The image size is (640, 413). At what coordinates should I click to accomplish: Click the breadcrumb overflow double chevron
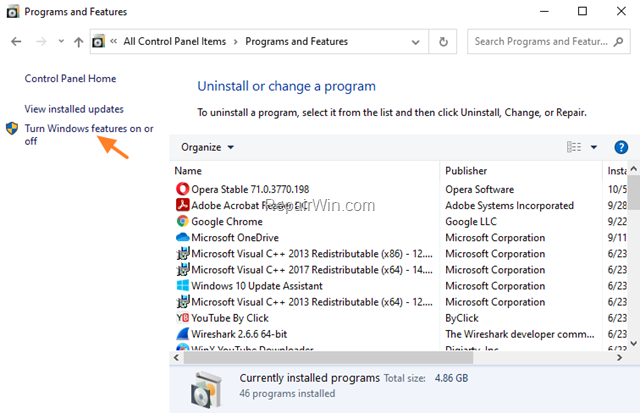point(113,41)
